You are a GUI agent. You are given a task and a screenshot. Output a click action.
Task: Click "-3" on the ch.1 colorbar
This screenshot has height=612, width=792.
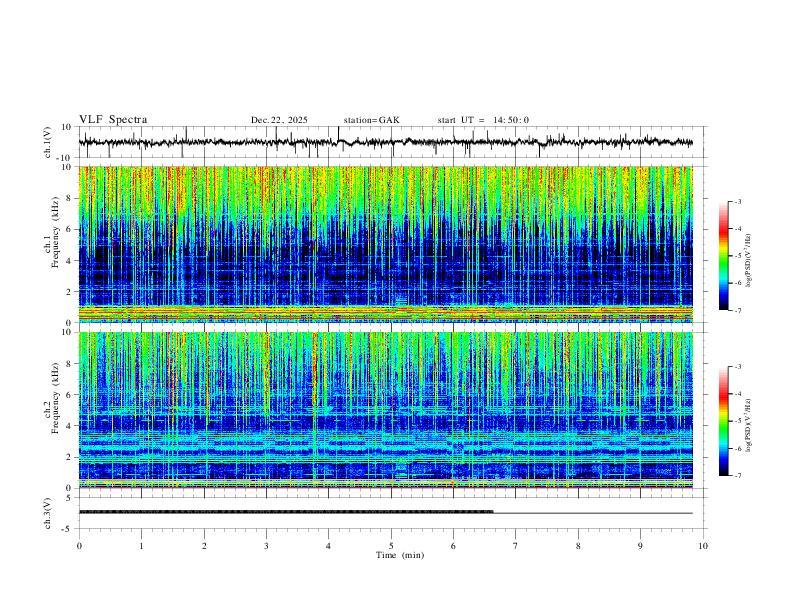(x=738, y=201)
